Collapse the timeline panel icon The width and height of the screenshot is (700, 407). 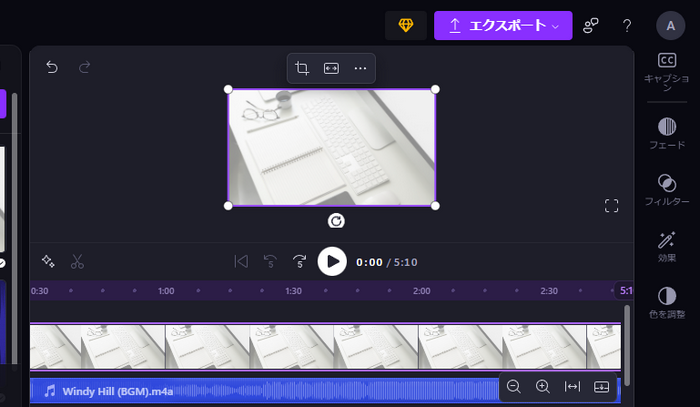(x=601, y=386)
